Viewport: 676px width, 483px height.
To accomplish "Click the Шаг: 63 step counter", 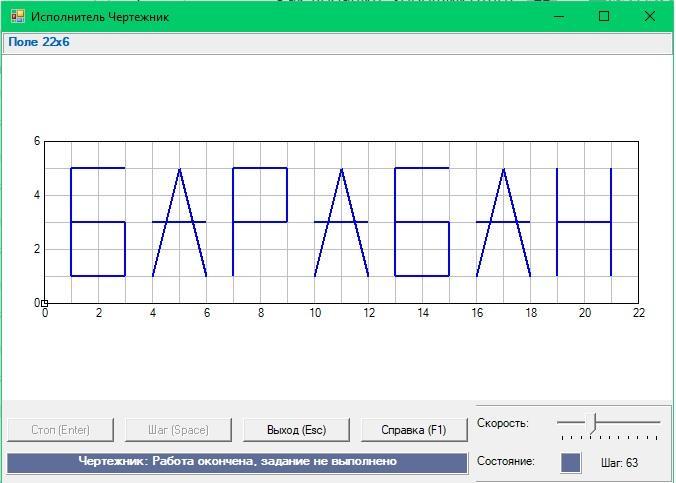I will (x=619, y=463).
